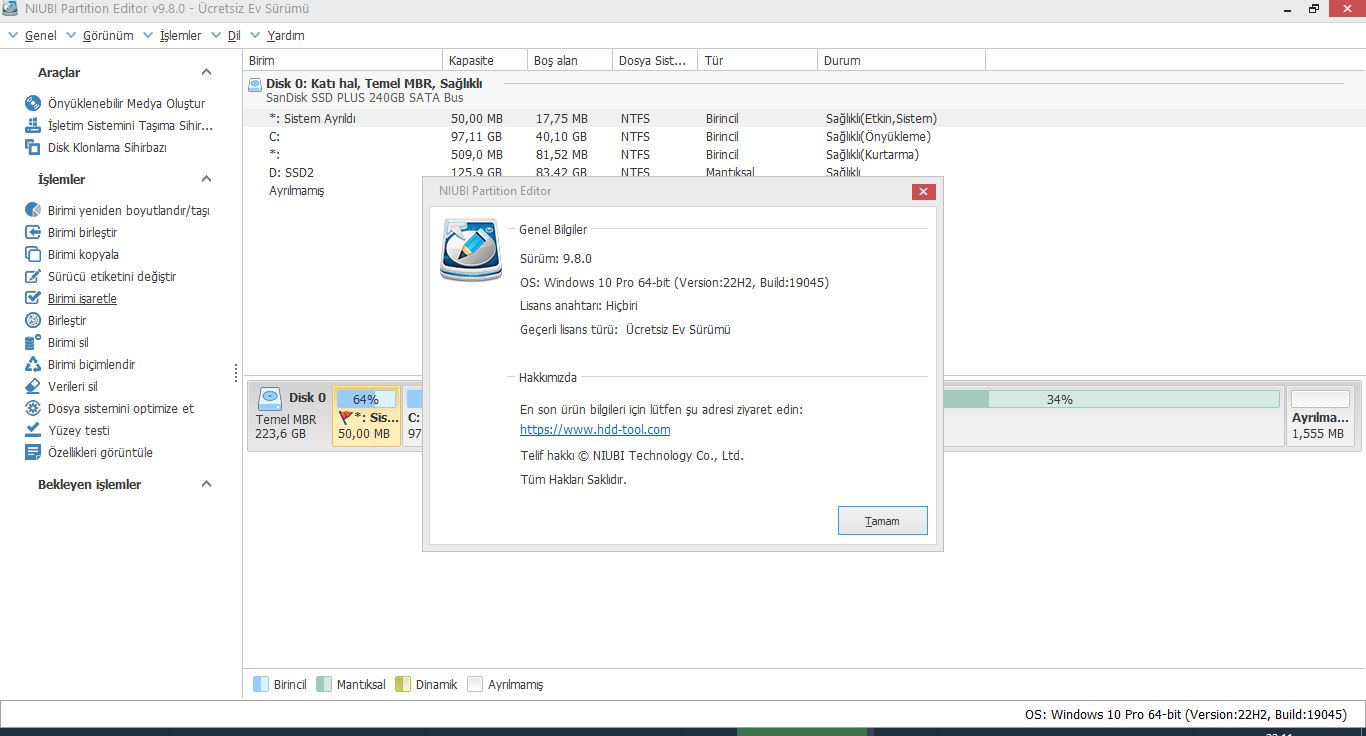Click the Disk 0 header icon in list
The width and height of the screenshot is (1366, 736).
click(255, 84)
